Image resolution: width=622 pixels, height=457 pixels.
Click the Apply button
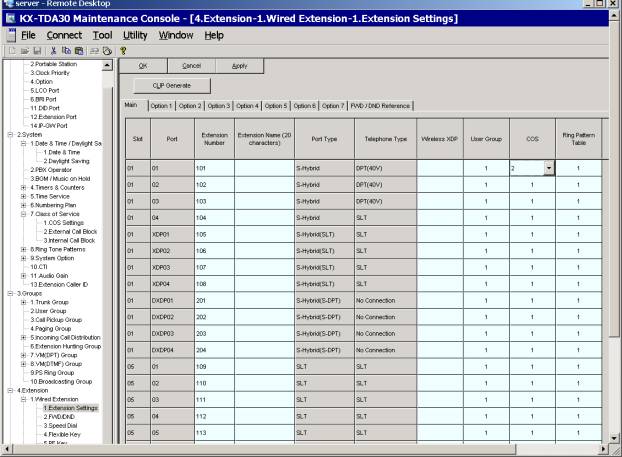pos(240,64)
